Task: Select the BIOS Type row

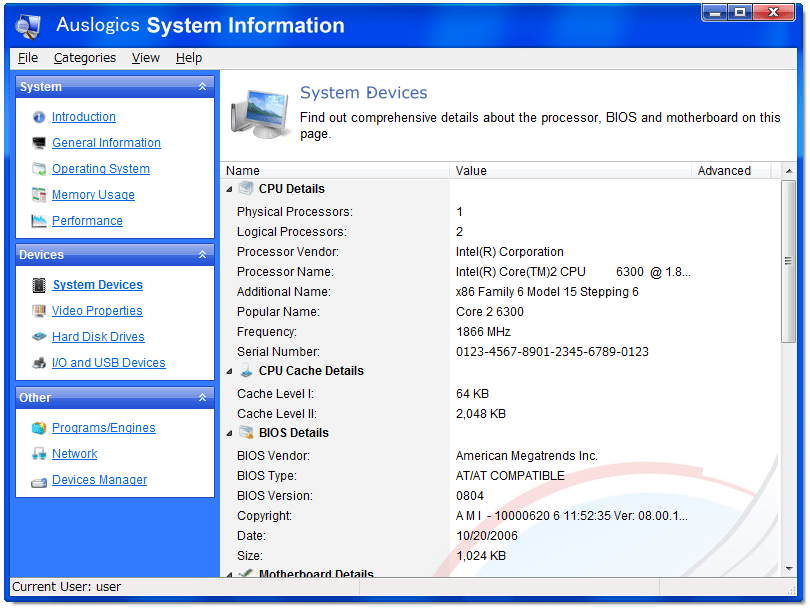Action: pyautogui.click(x=500, y=476)
